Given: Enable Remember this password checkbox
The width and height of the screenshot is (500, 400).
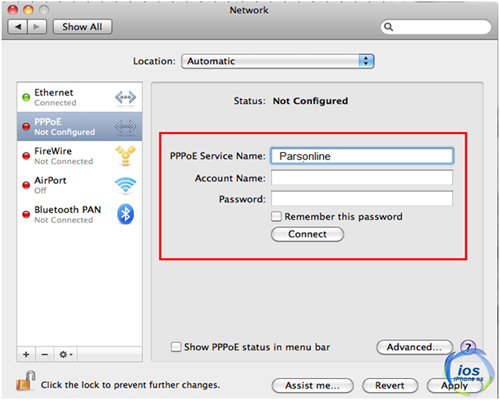Looking at the screenshot, I should click(276, 217).
